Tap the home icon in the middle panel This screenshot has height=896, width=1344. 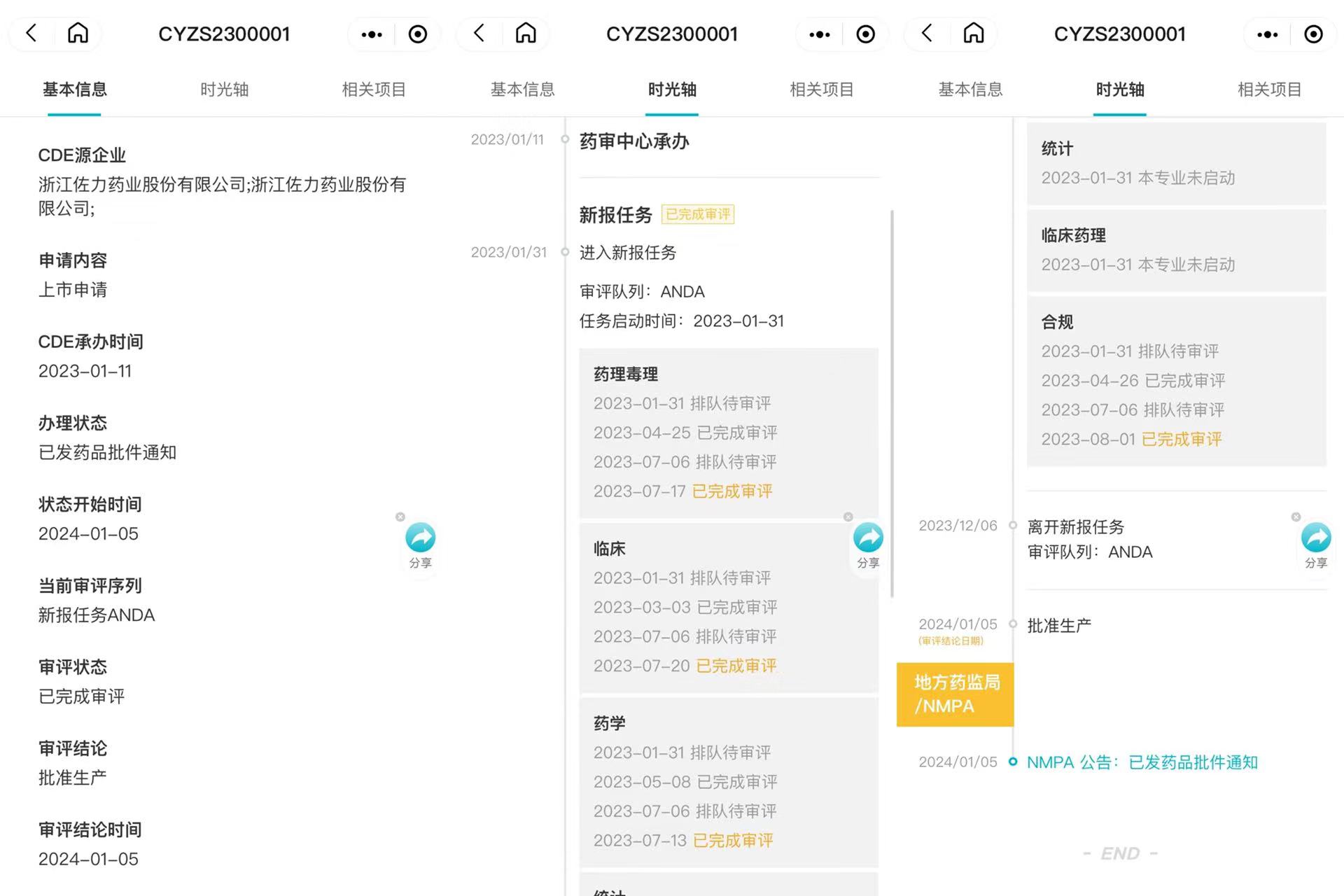(526, 34)
